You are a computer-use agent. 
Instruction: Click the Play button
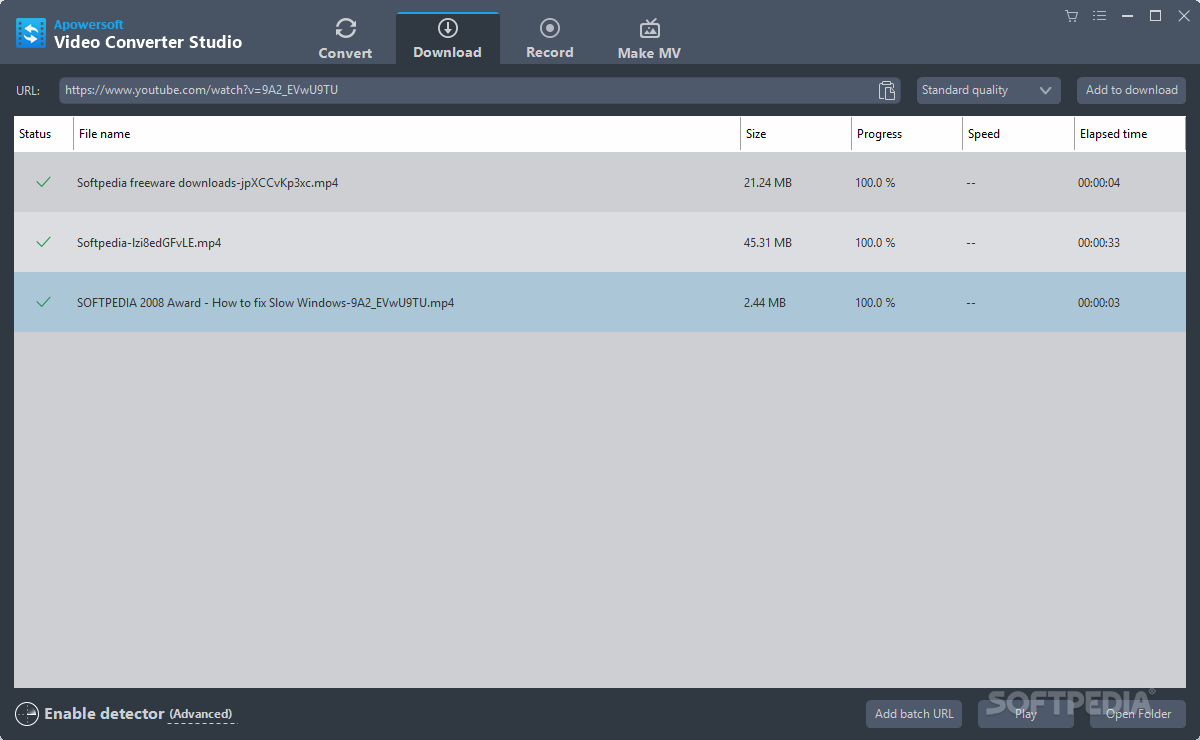coord(1026,714)
